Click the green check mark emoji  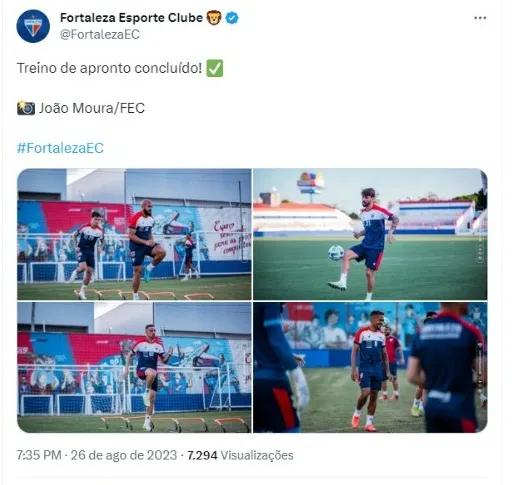pyautogui.click(x=215, y=68)
